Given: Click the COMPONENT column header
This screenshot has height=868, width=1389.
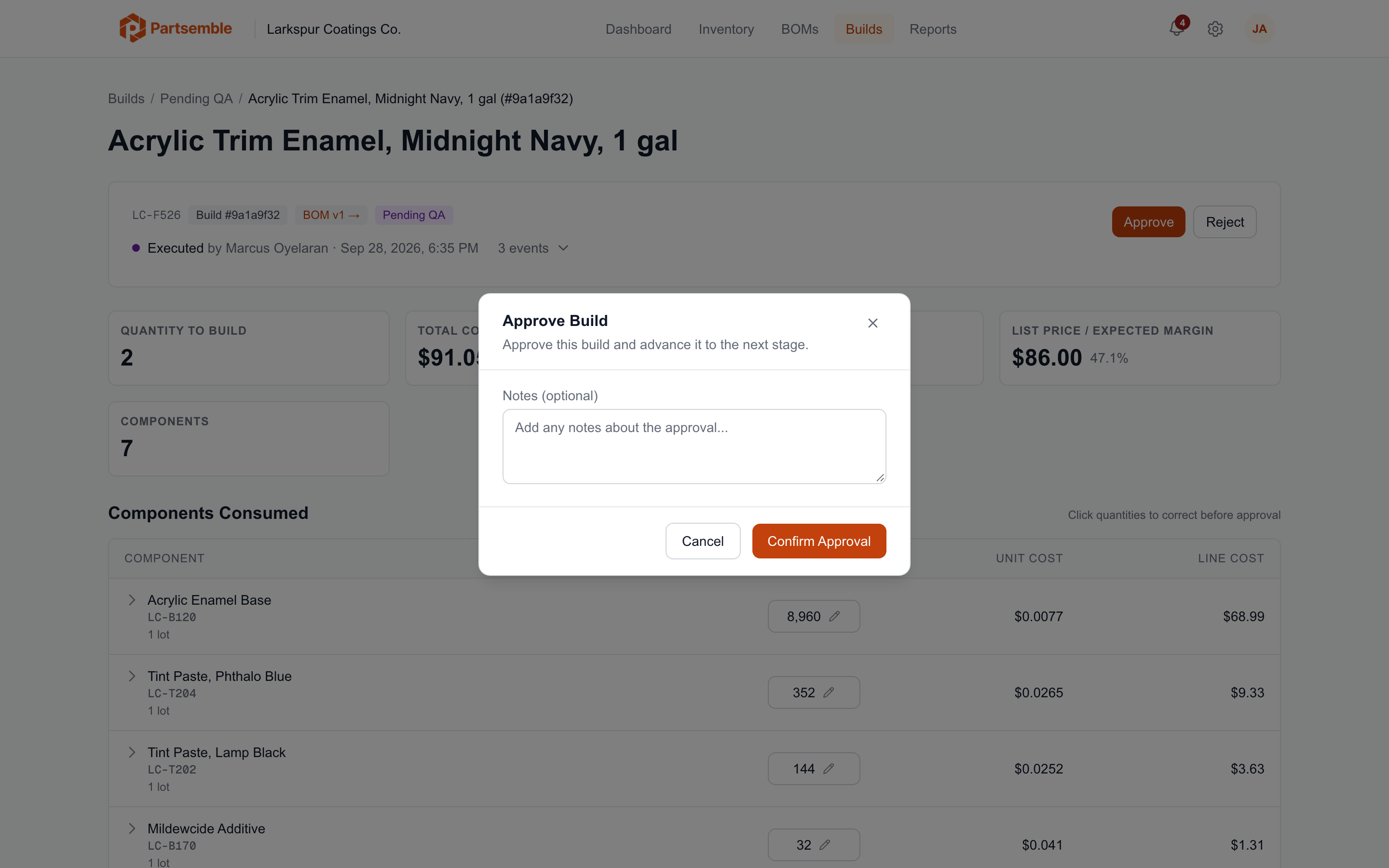Looking at the screenshot, I should [x=164, y=558].
